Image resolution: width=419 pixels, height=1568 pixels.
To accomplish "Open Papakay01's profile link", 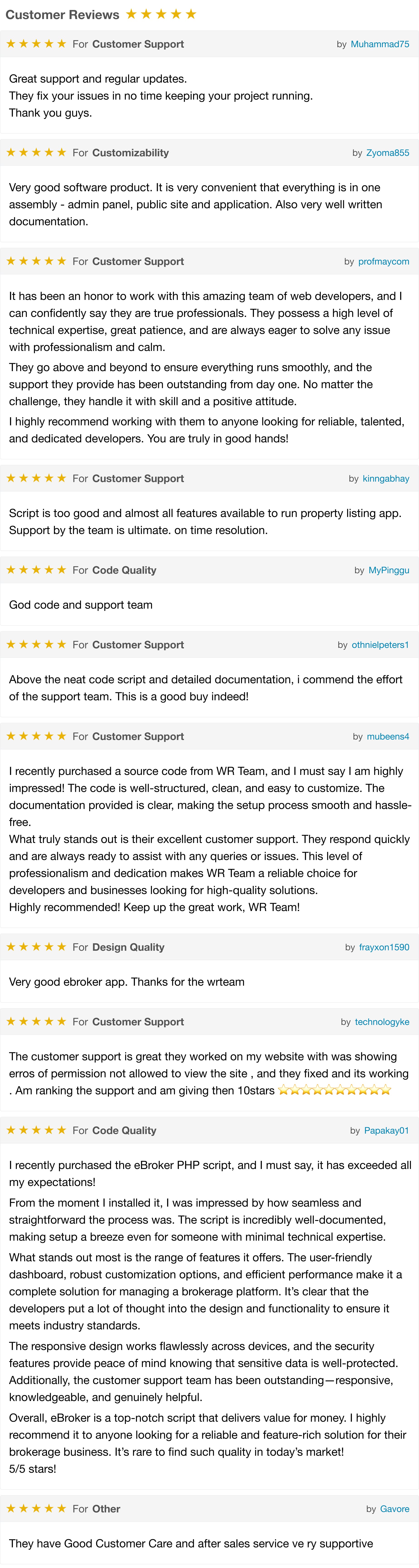I will tap(386, 1130).
